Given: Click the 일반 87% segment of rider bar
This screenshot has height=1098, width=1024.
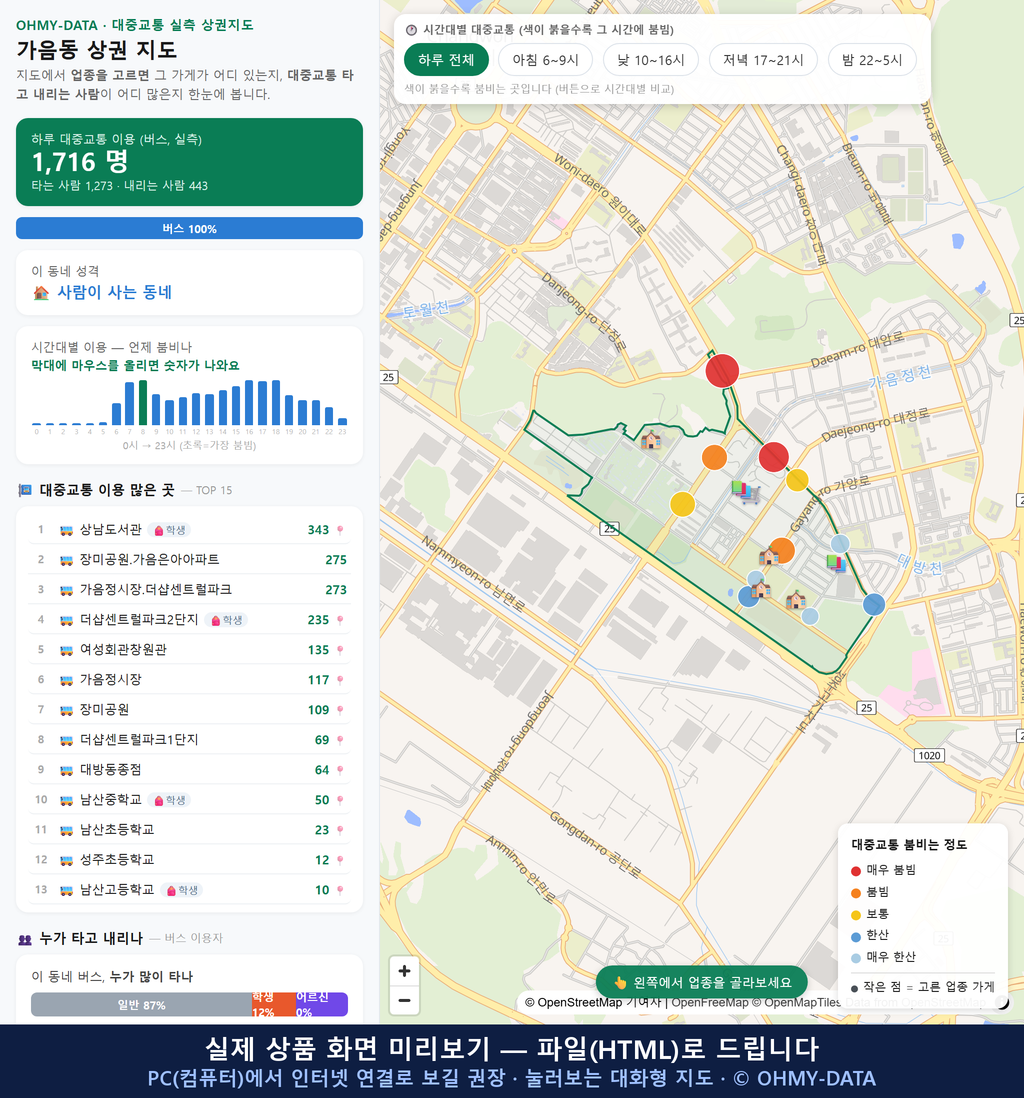Looking at the screenshot, I should pos(141,1005).
